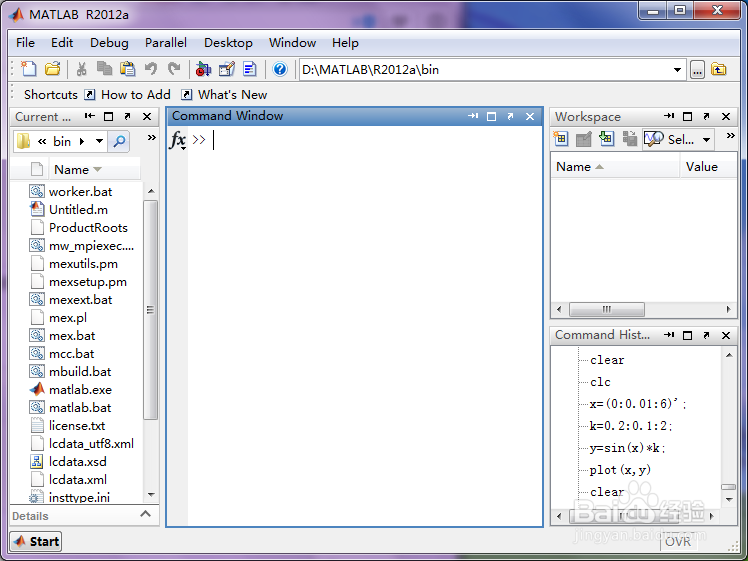
Task: Open the Desktop menu
Action: click(228, 42)
